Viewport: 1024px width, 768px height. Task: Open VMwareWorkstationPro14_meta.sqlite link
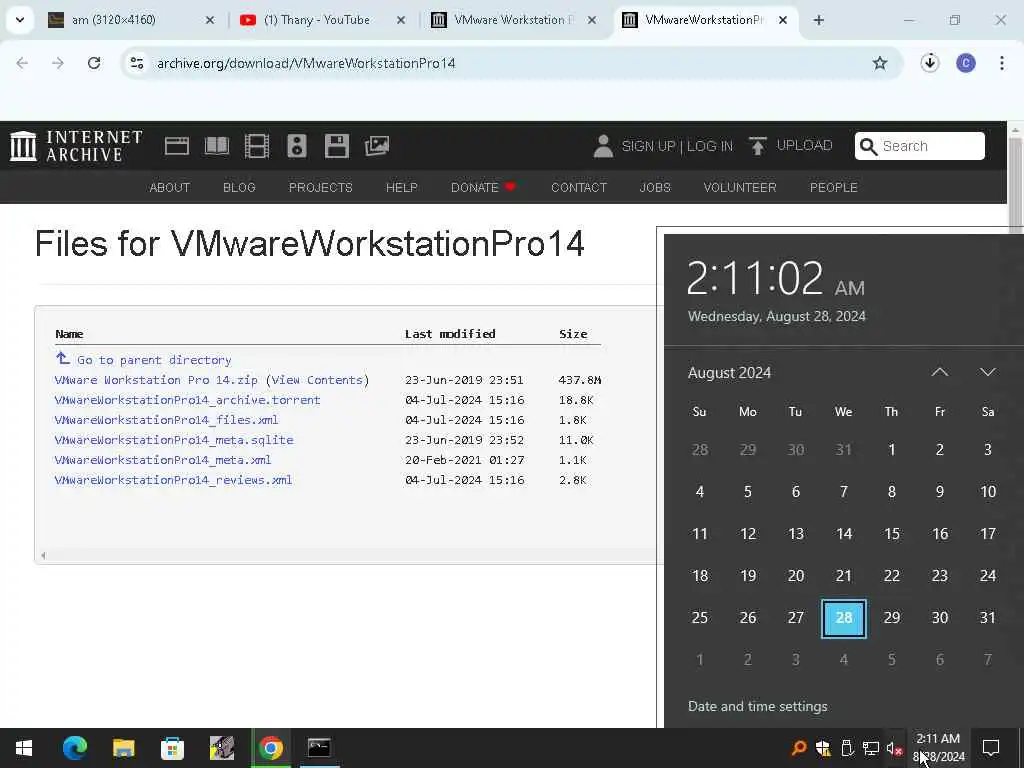[174, 440]
